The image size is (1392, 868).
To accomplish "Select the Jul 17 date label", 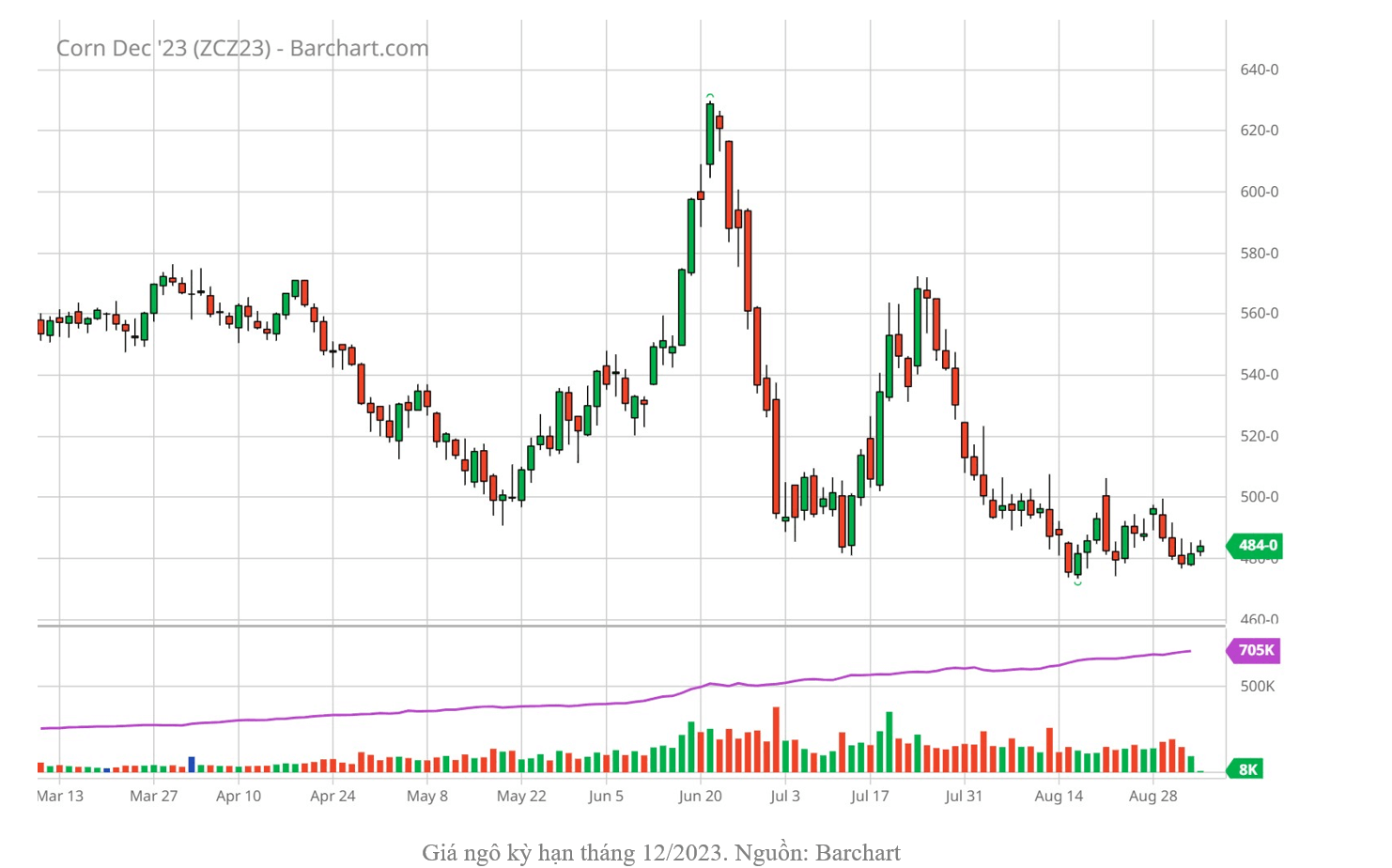I will tap(870, 796).
